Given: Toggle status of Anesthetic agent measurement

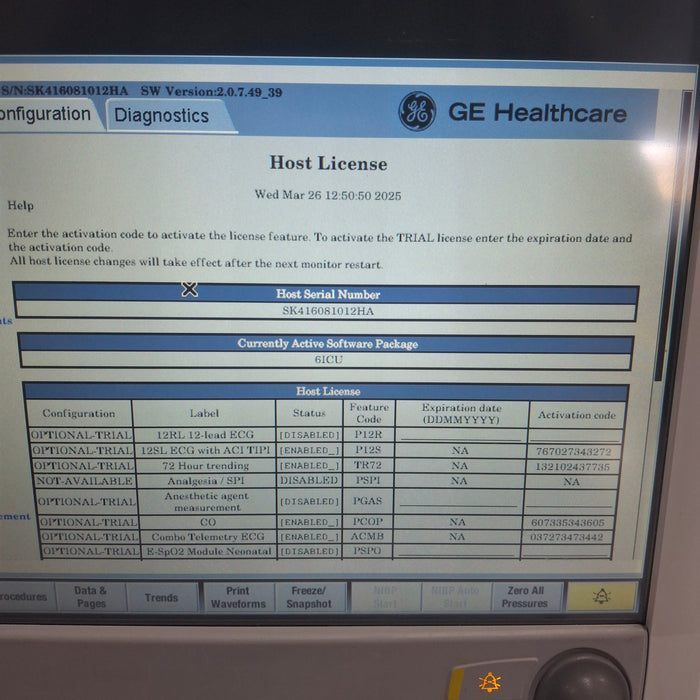Looking at the screenshot, I should coord(309,501).
